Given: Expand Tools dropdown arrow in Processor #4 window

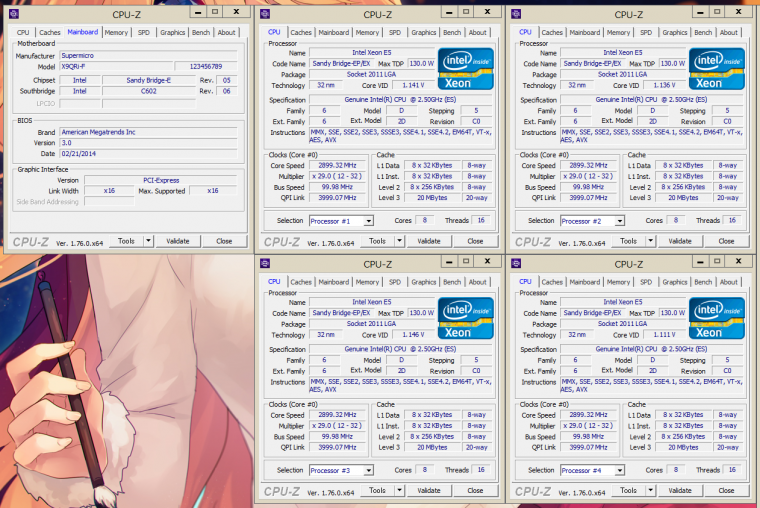Looking at the screenshot, I should [x=650, y=490].
